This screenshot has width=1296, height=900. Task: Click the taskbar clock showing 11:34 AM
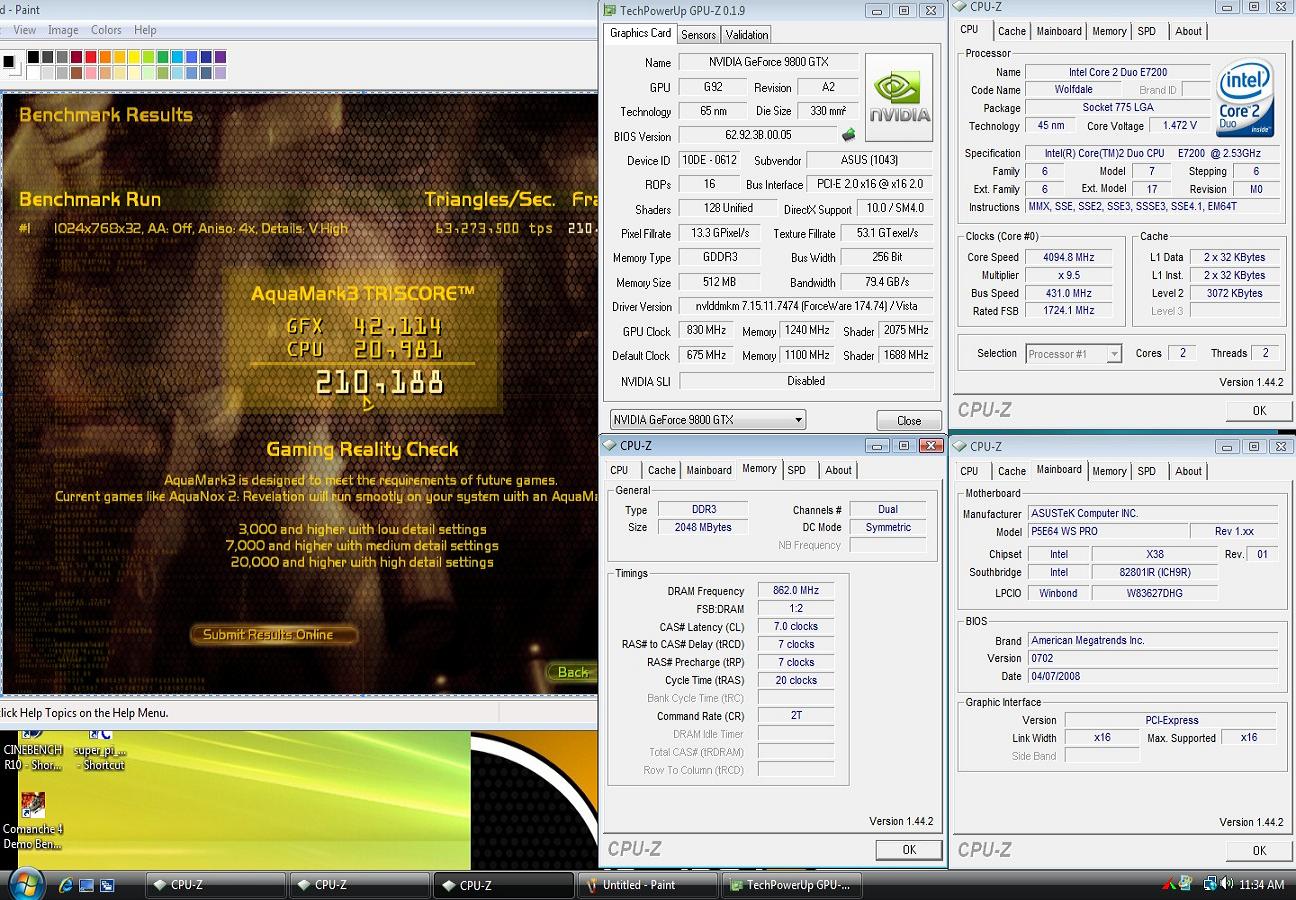pyautogui.click(x=1261, y=885)
